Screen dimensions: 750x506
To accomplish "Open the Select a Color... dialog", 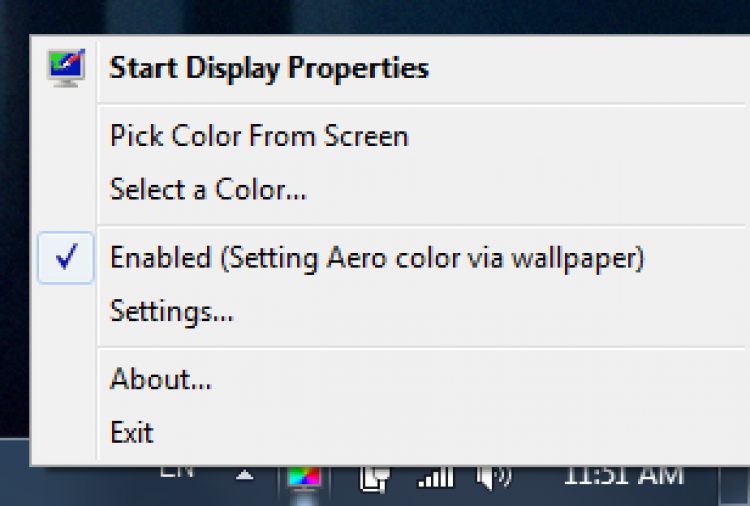I will pos(208,188).
